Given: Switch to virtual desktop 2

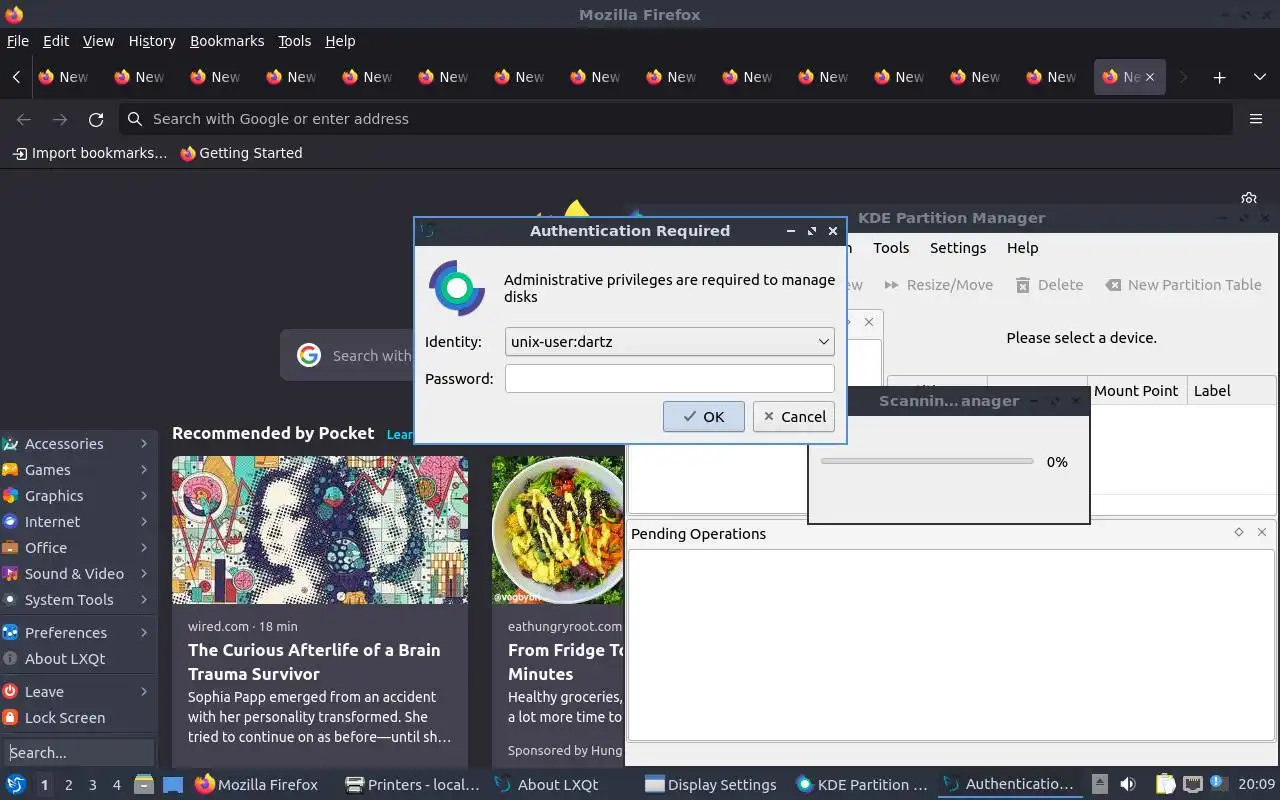Looking at the screenshot, I should click(x=68, y=785).
